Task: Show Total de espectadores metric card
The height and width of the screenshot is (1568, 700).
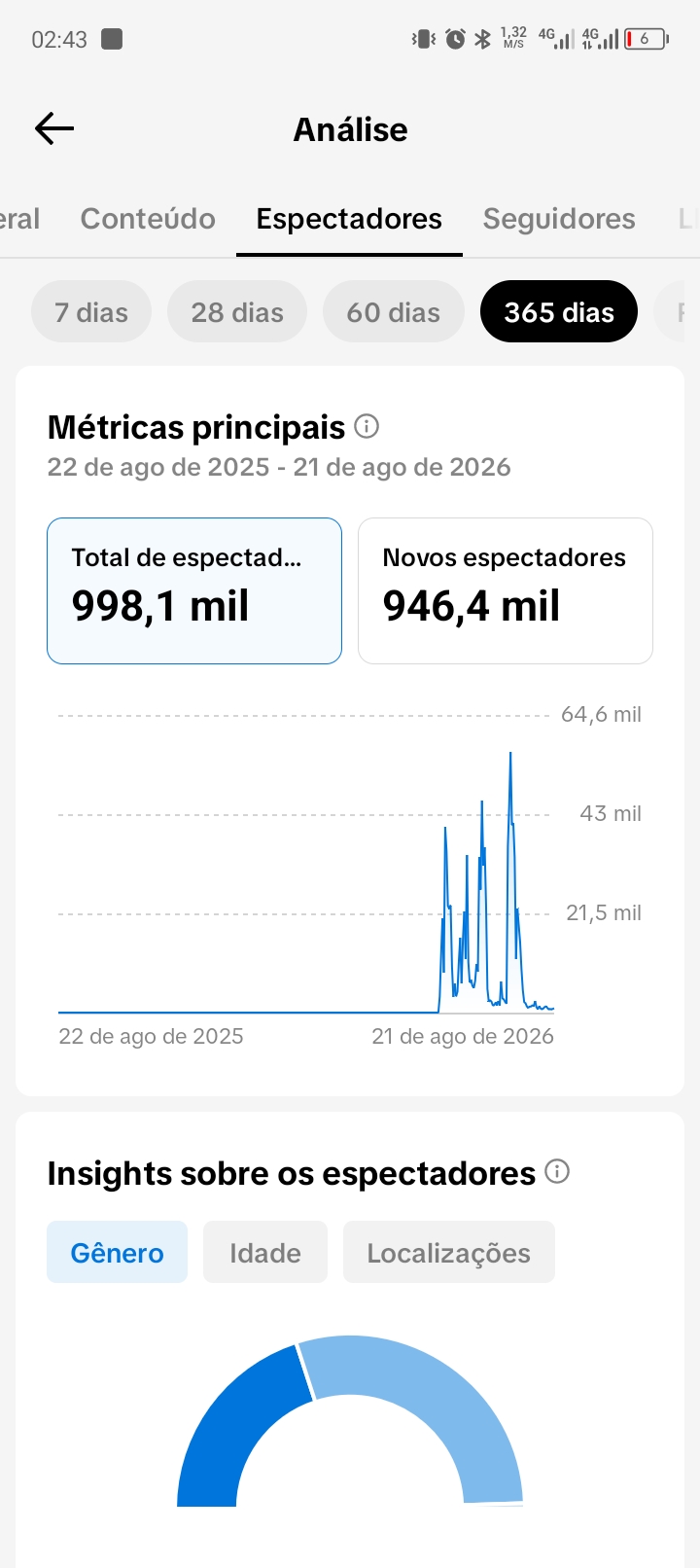Action: [194, 591]
